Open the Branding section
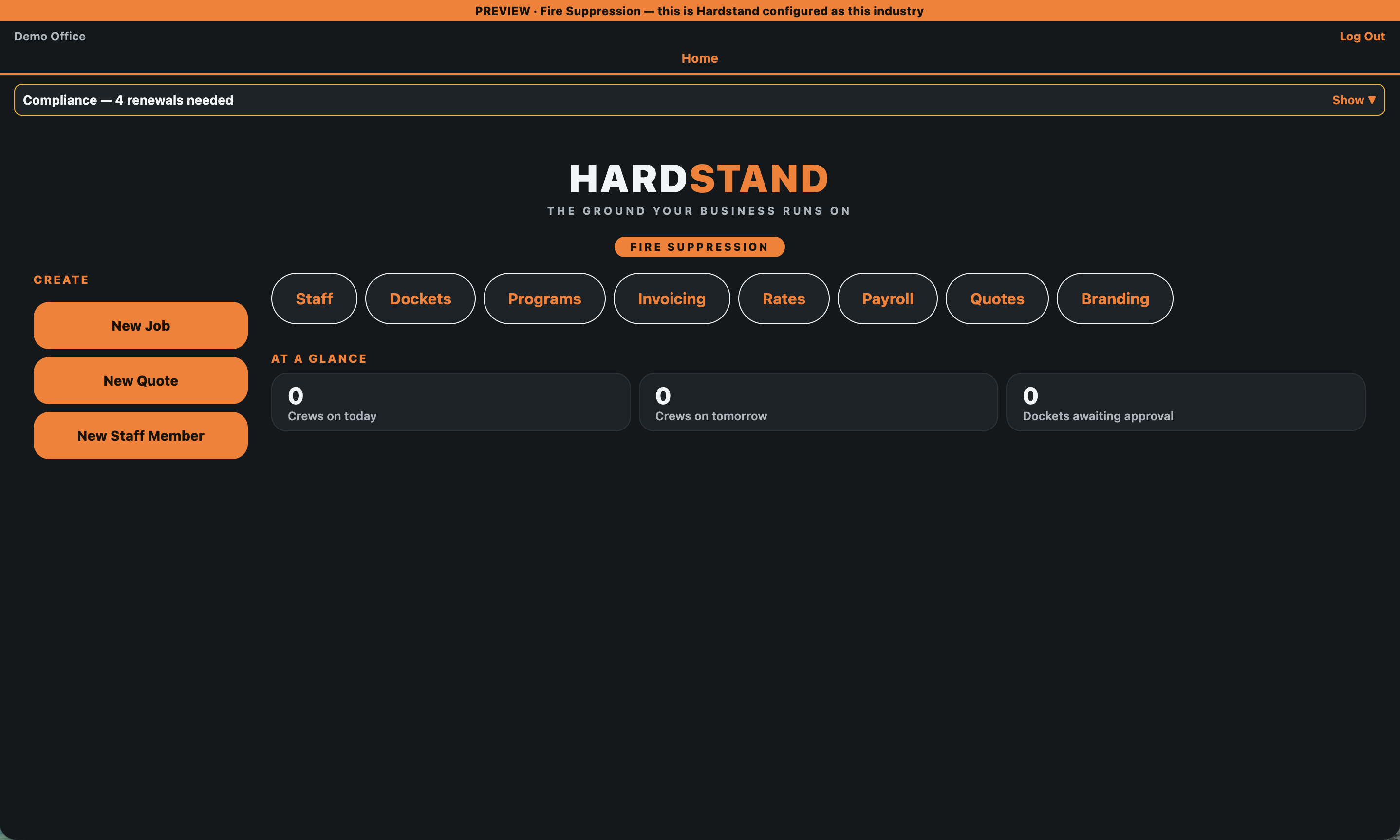 coord(1115,299)
